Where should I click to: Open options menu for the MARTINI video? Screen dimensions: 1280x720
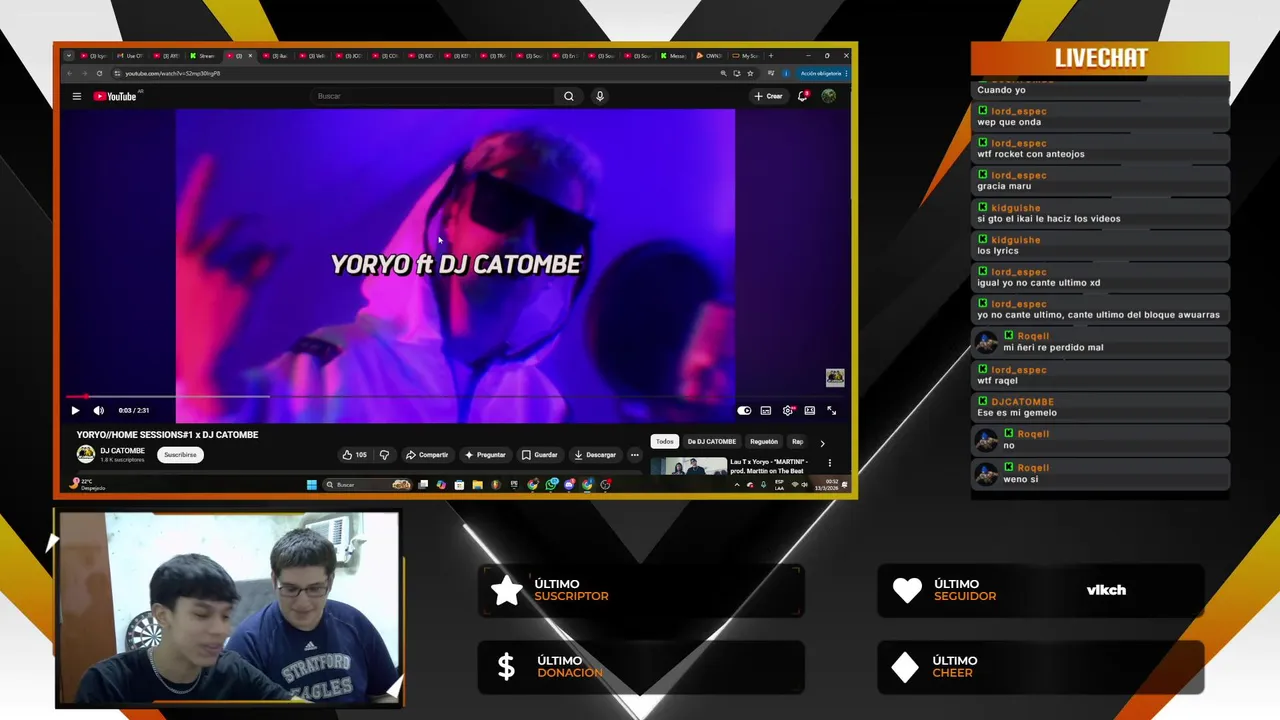[x=829, y=463]
